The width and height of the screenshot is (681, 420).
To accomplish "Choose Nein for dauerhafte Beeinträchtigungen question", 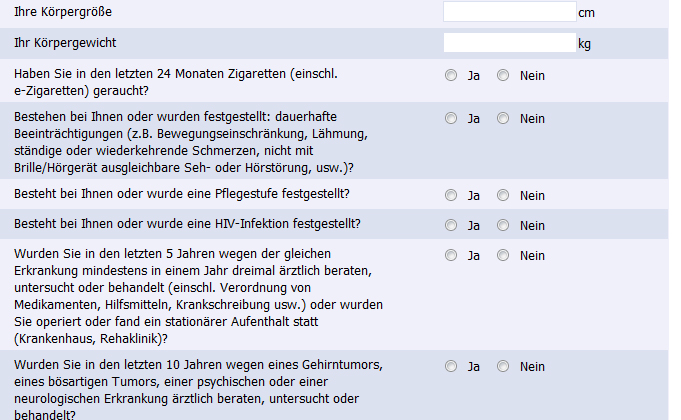I will pos(503,118).
